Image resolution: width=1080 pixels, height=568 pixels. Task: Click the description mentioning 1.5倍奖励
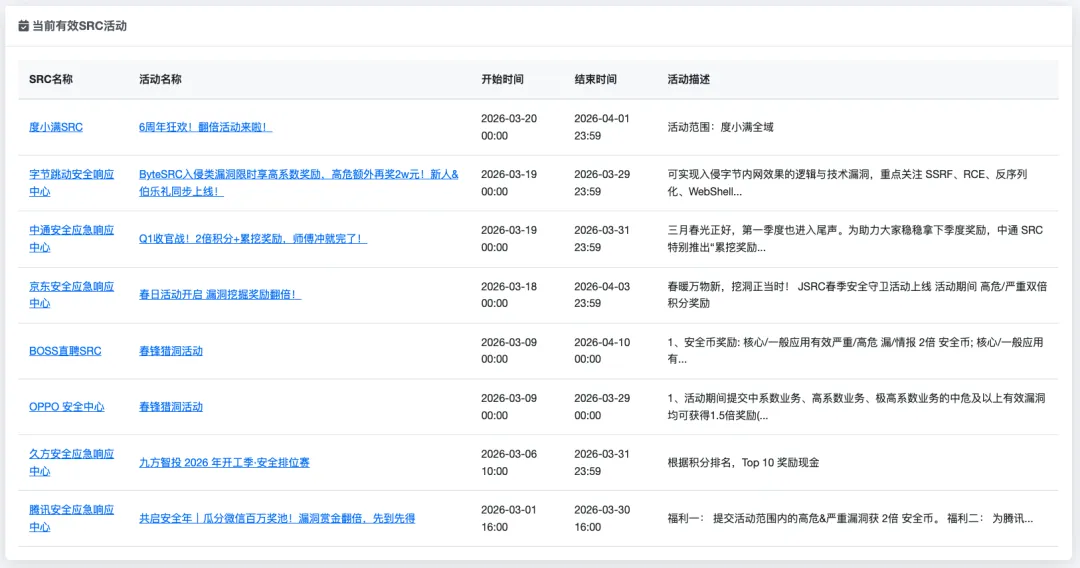(856, 407)
